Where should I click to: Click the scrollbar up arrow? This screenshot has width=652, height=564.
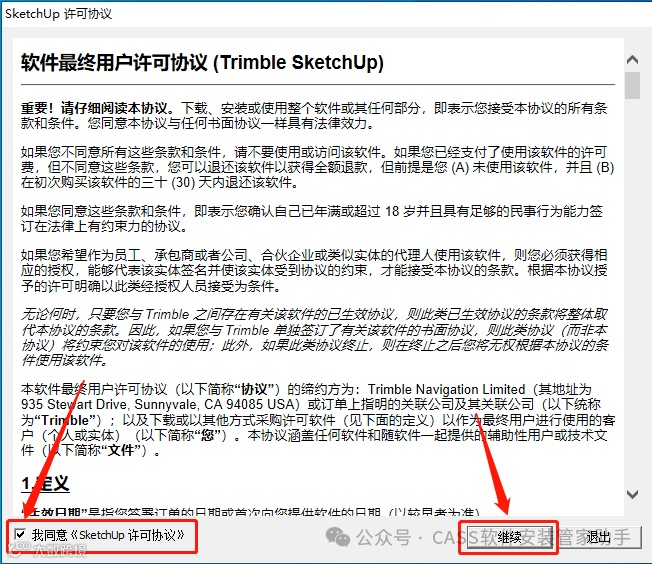pos(632,60)
